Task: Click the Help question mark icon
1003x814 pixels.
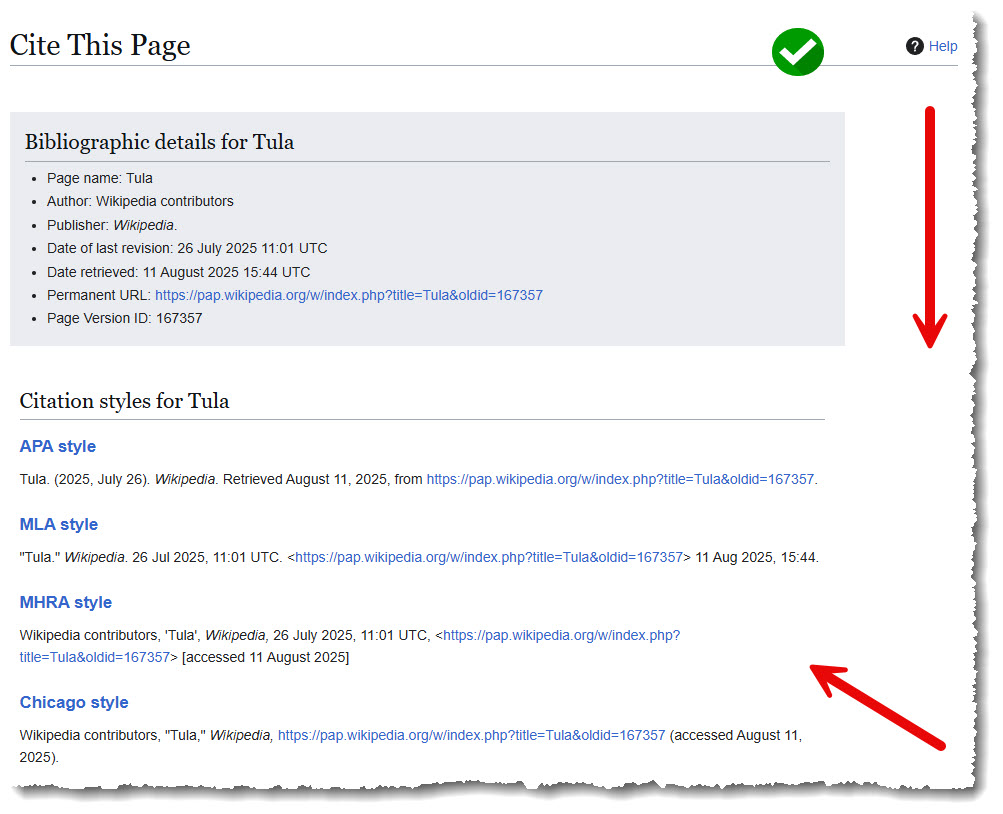Action: tap(915, 46)
